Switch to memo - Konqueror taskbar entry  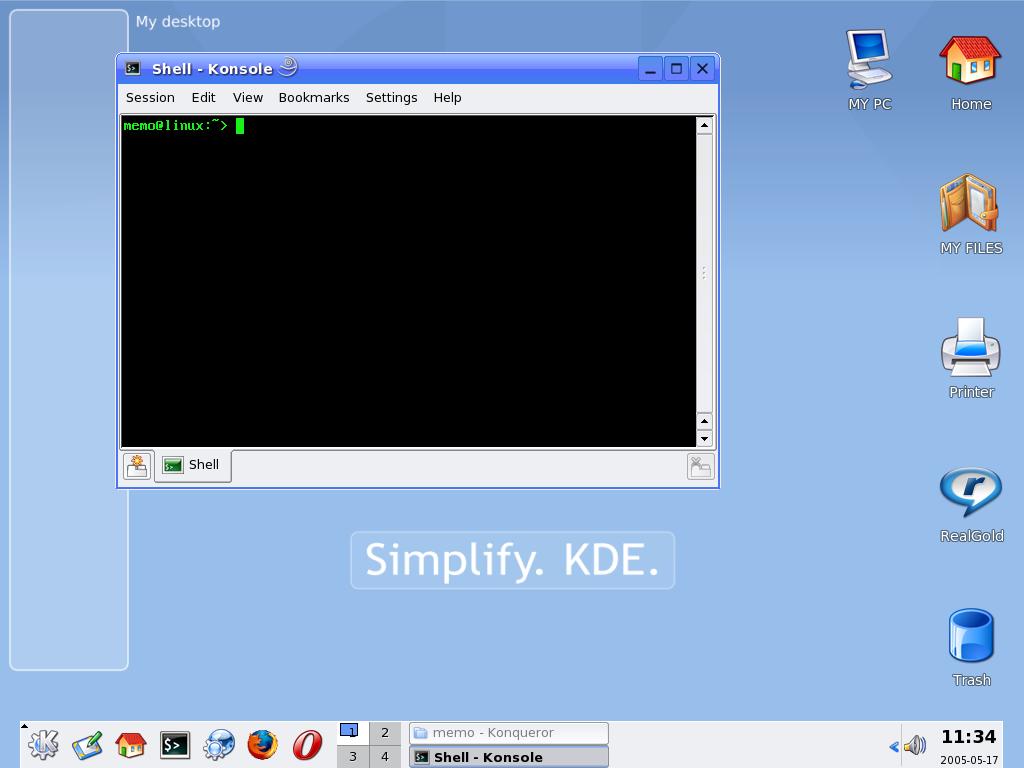point(509,733)
